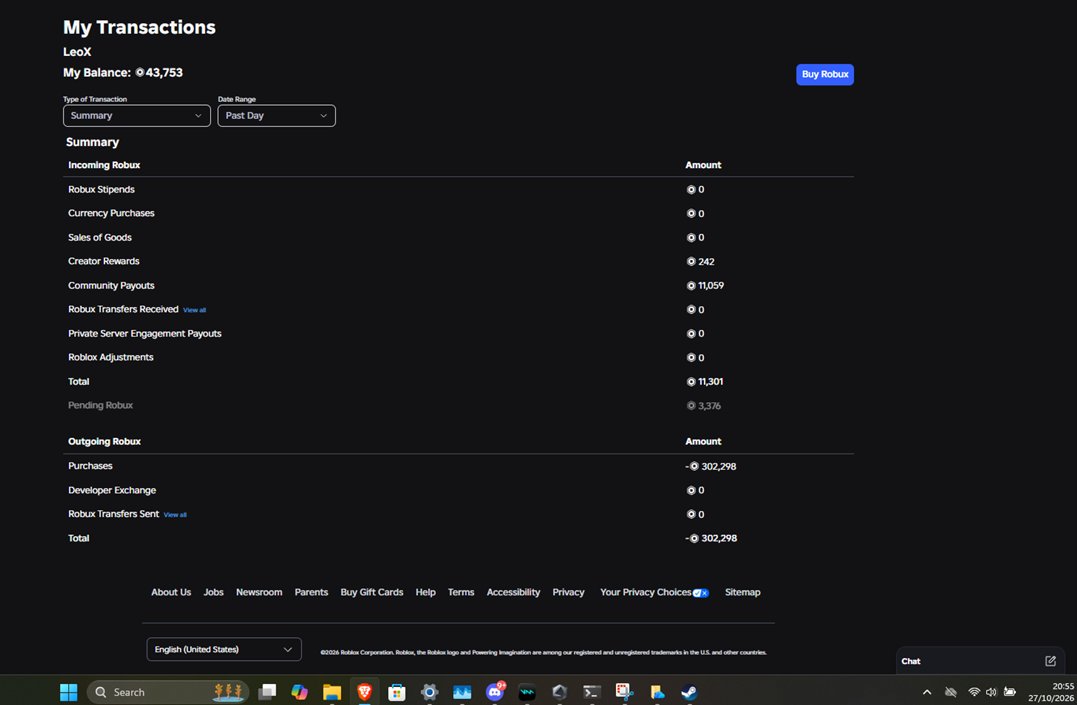
Task: Click the Robux Stipends row label
Action: (101, 189)
